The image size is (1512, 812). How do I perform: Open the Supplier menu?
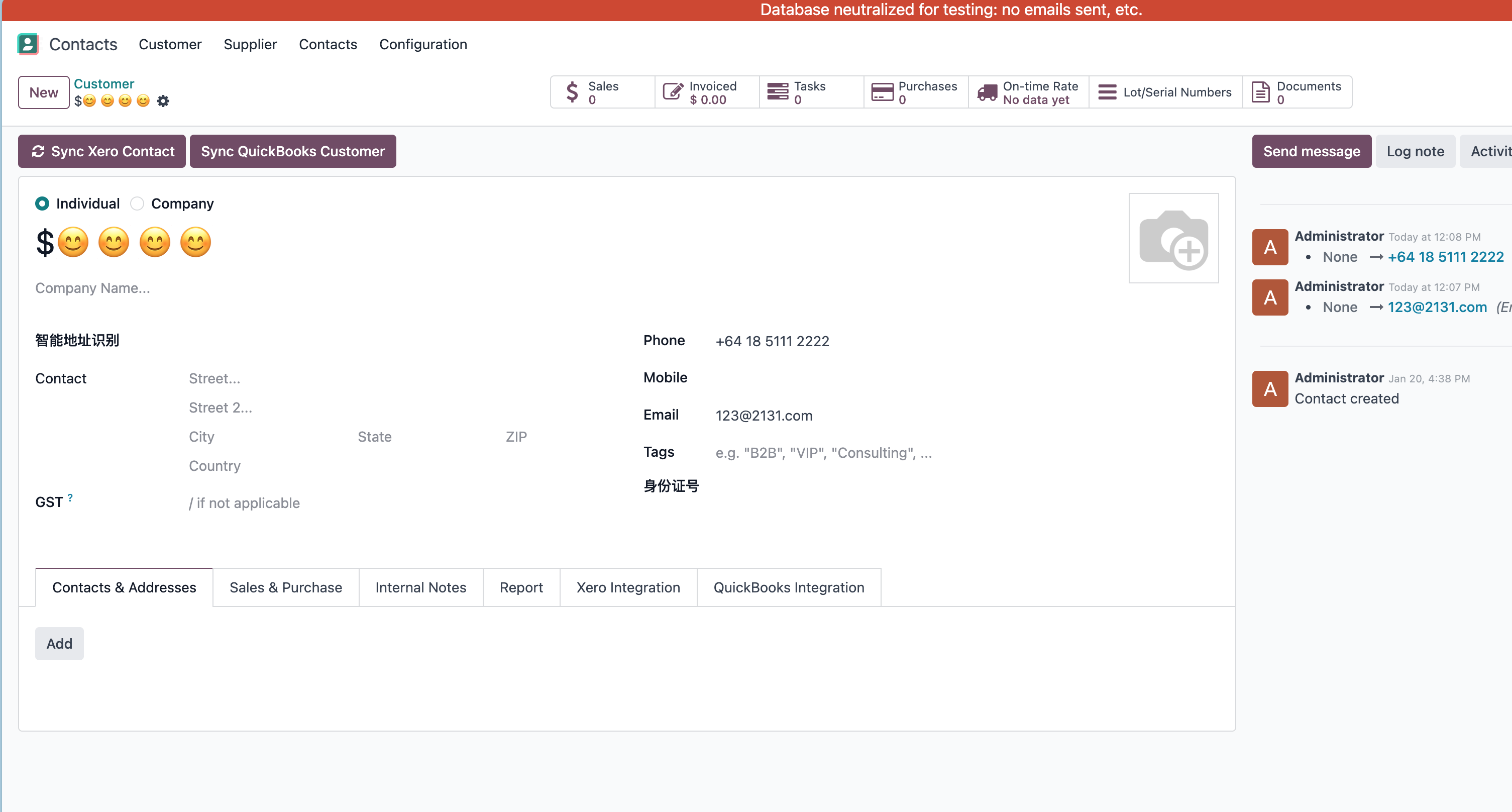click(x=250, y=45)
